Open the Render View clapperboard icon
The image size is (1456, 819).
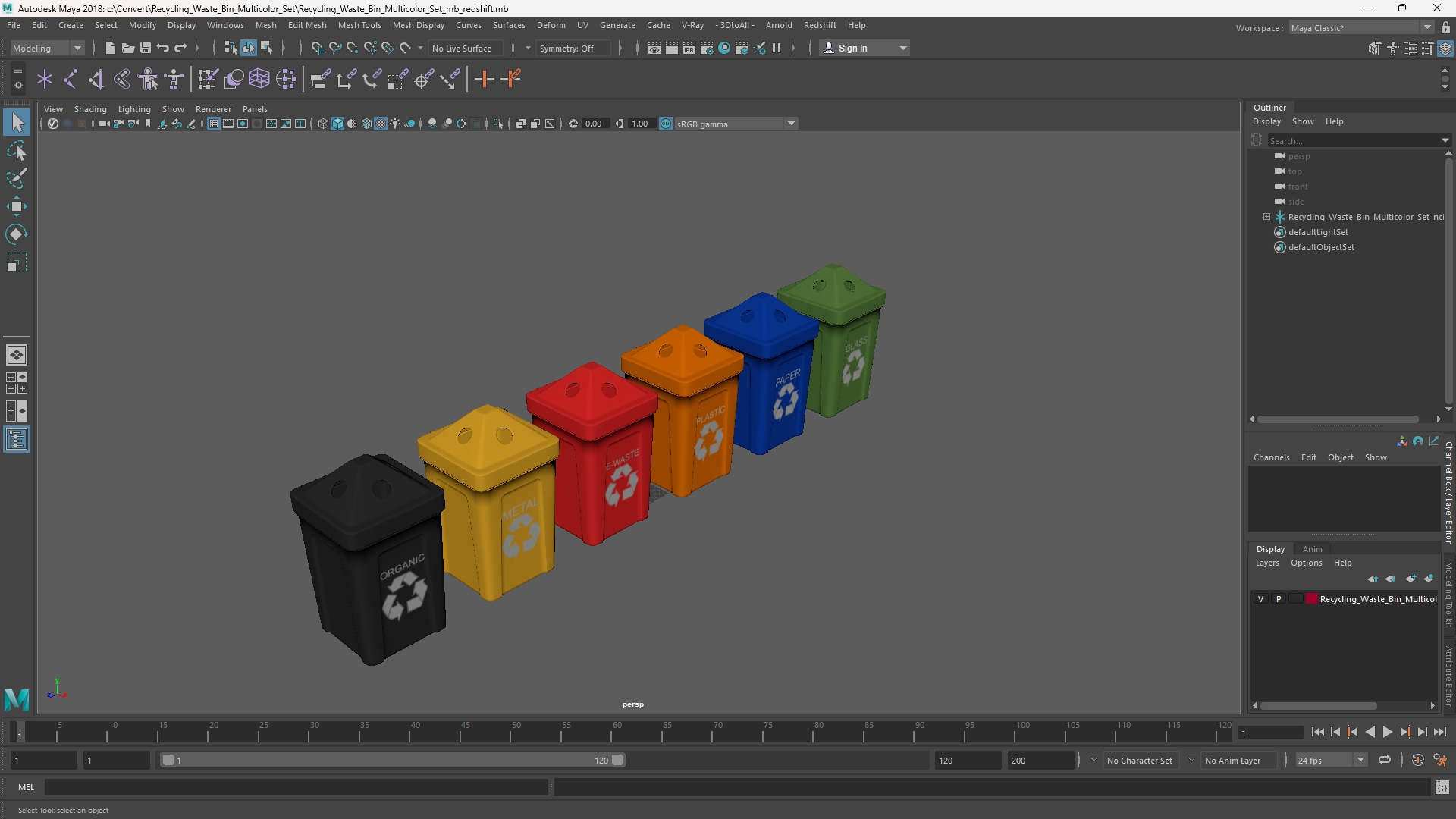point(654,48)
